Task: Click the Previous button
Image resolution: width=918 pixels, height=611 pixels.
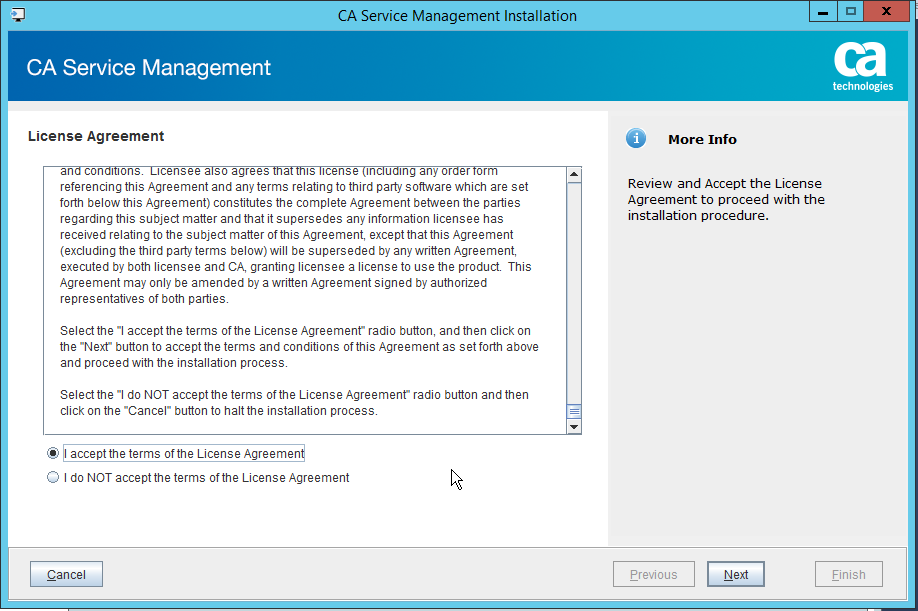Action: [653, 574]
